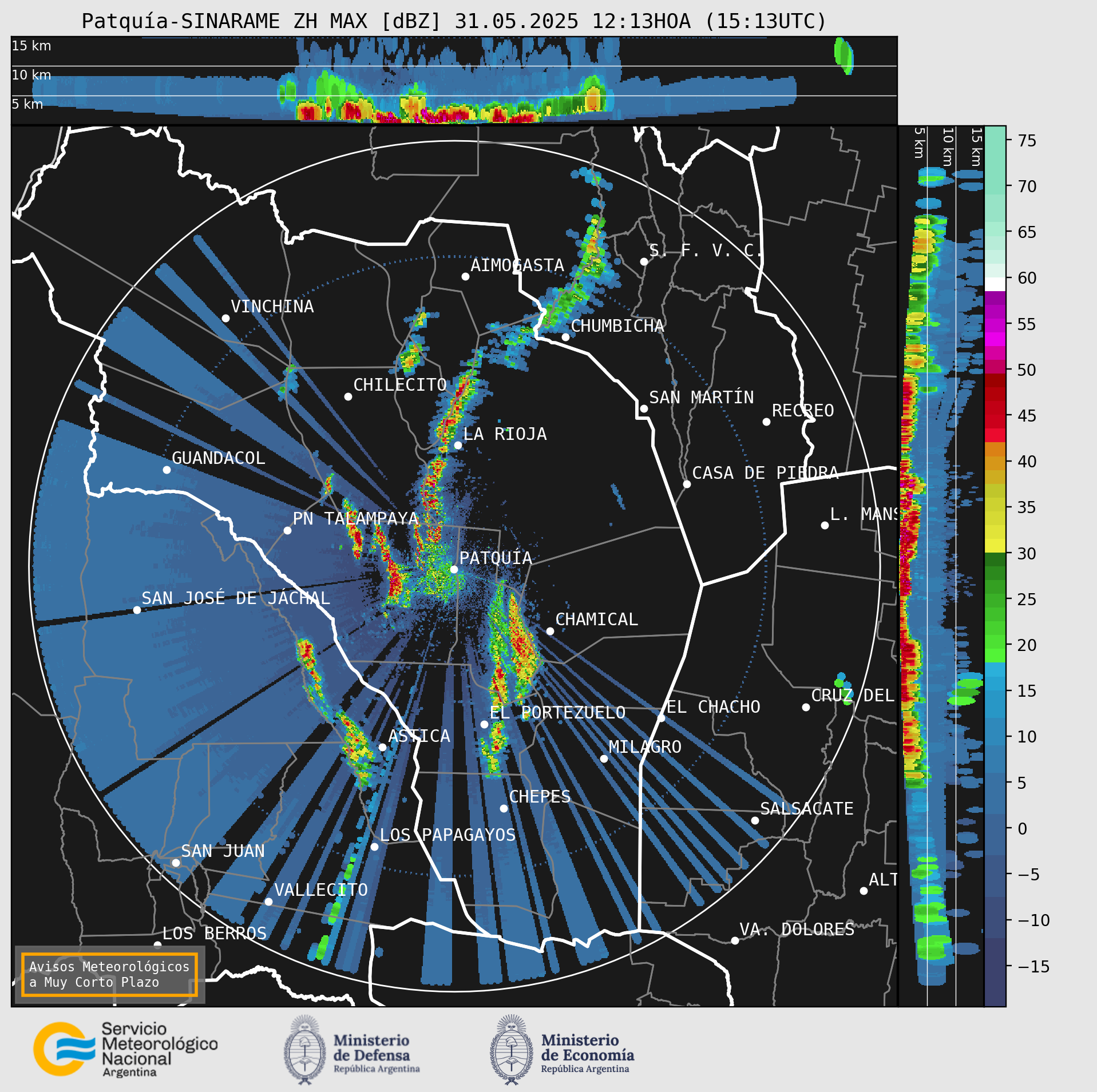Click the CASA DE PIEDRA label
1097x1092 pixels.
(x=765, y=473)
